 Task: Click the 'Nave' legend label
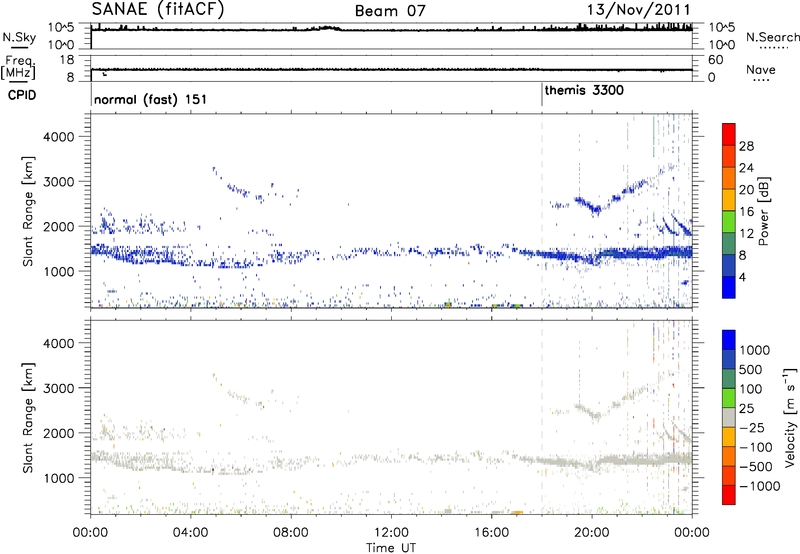pyautogui.click(x=761, y=69)
